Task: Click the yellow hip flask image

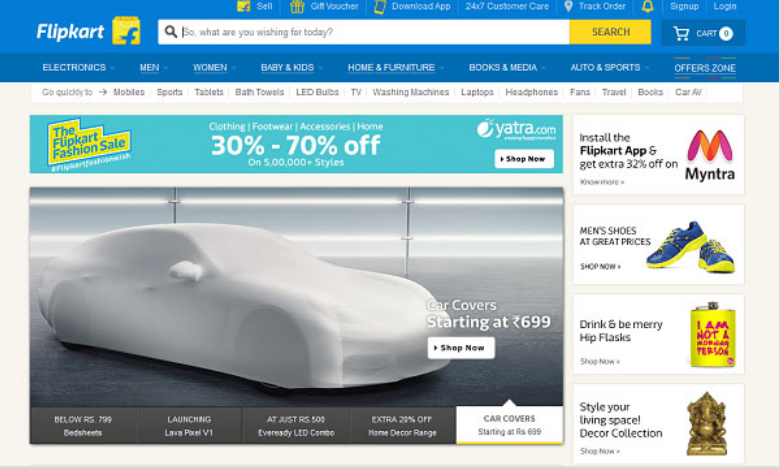Action: pos(712,334)
